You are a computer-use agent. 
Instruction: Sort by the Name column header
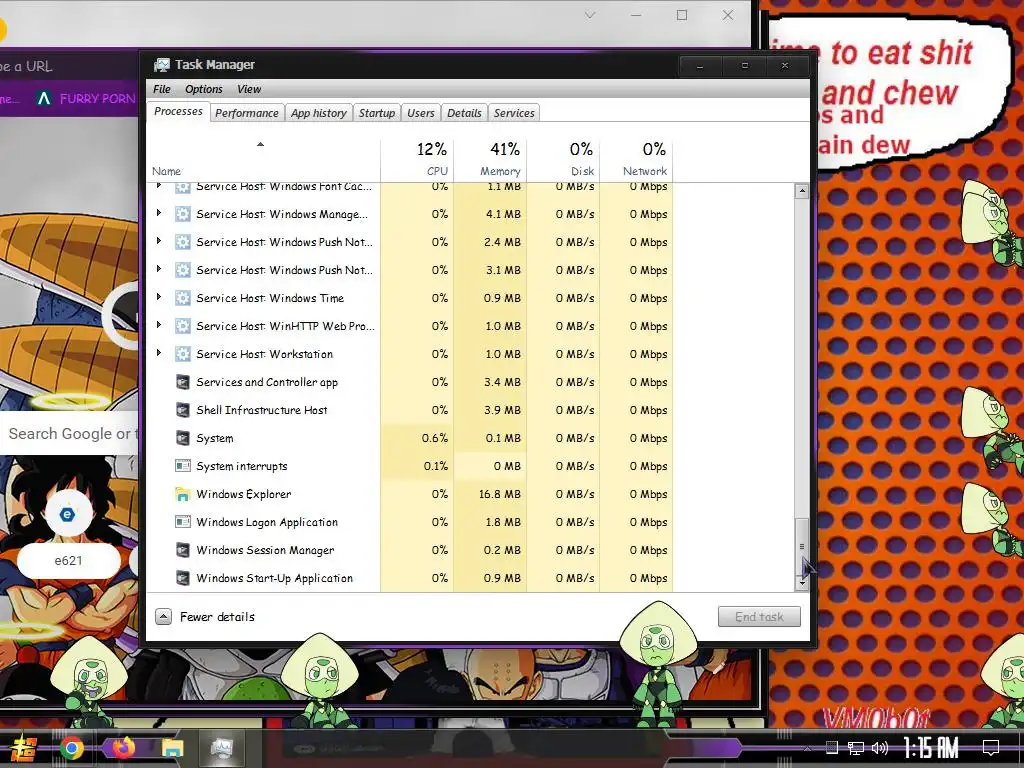click(x=263, y=159)
